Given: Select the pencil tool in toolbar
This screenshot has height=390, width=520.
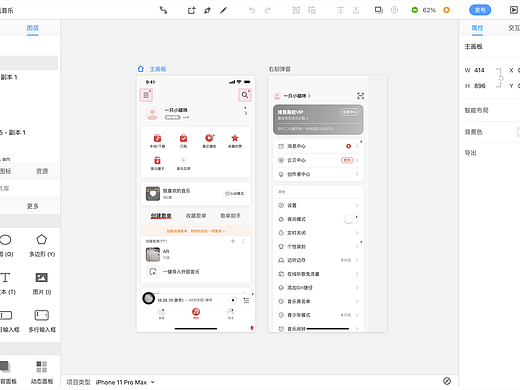Looking at the screenshot, I should 223,10.
